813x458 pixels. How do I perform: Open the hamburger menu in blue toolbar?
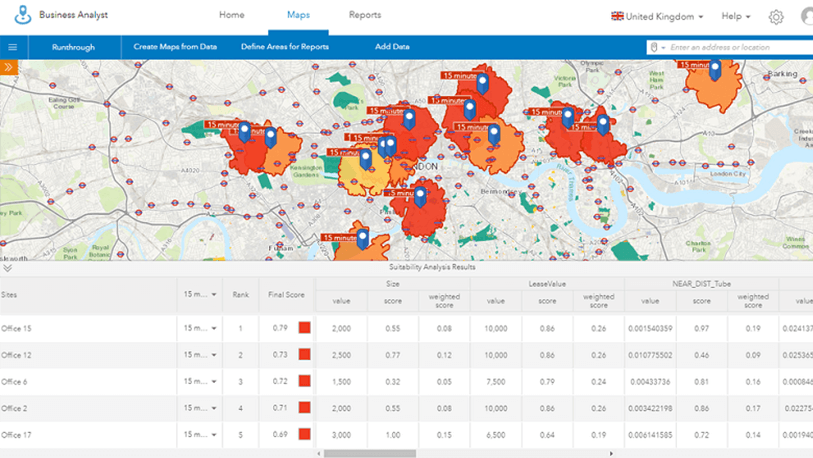[13, 47]
